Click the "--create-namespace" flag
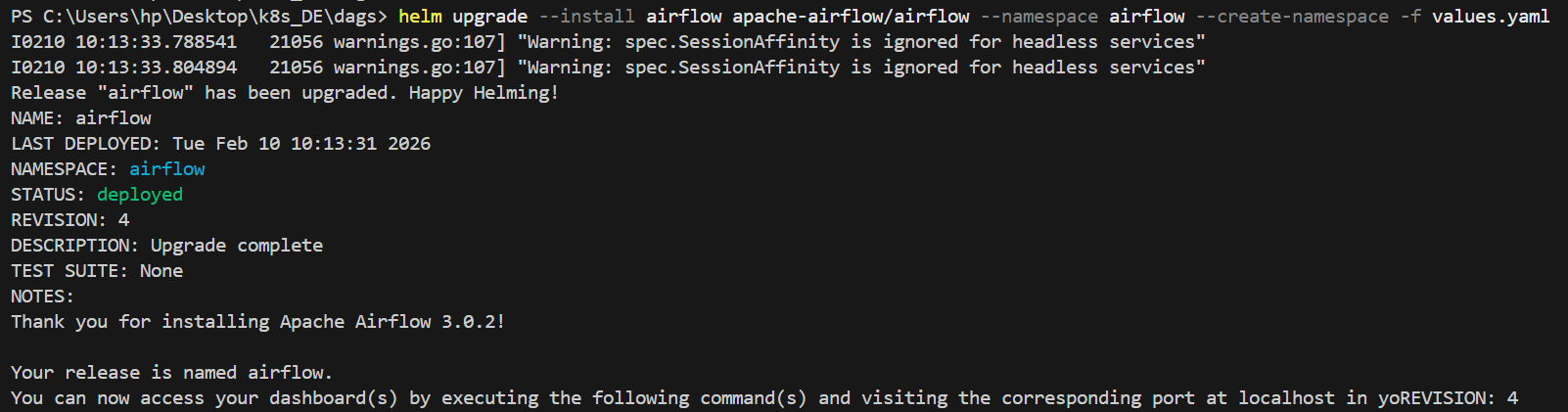 click(x=1292, y=17)
